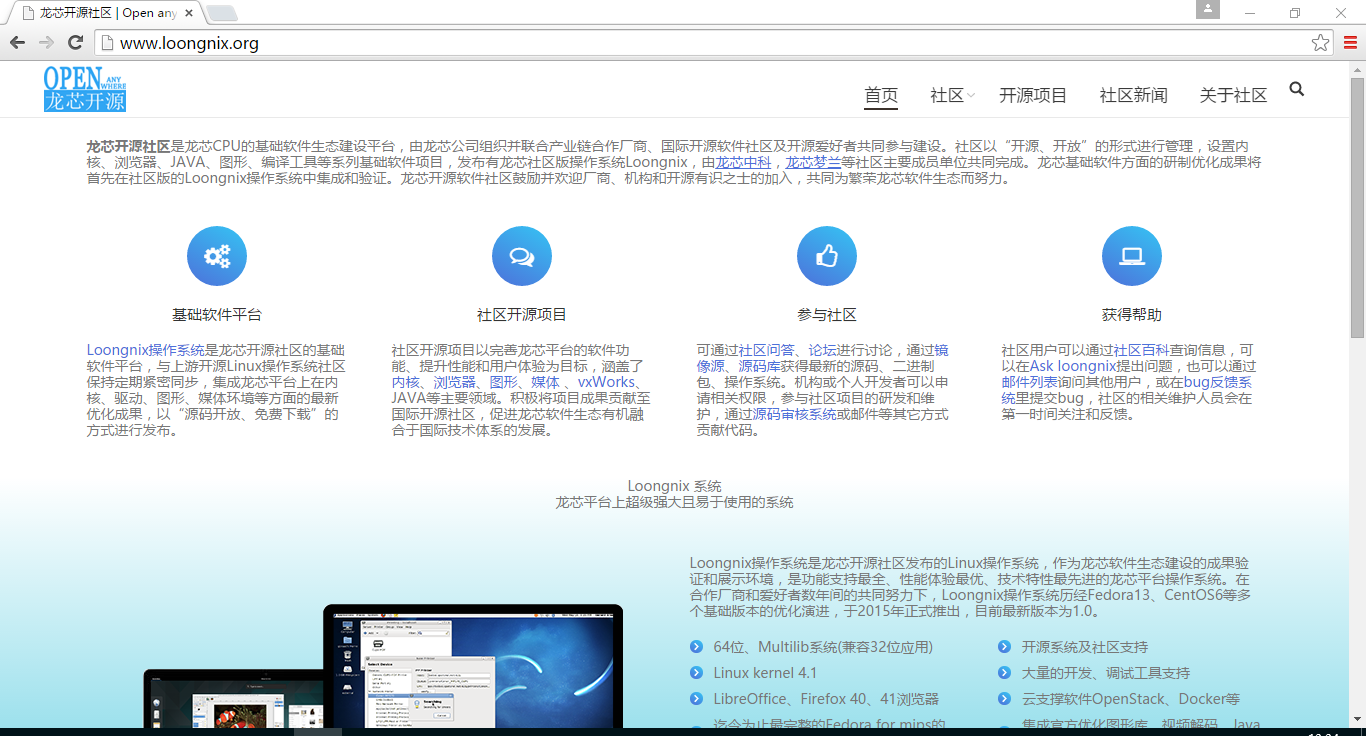This screenshot has height=736, width=1366.
Task: Click the thumbs-up icon above 参与社区
Action: (x=827, y=256)
